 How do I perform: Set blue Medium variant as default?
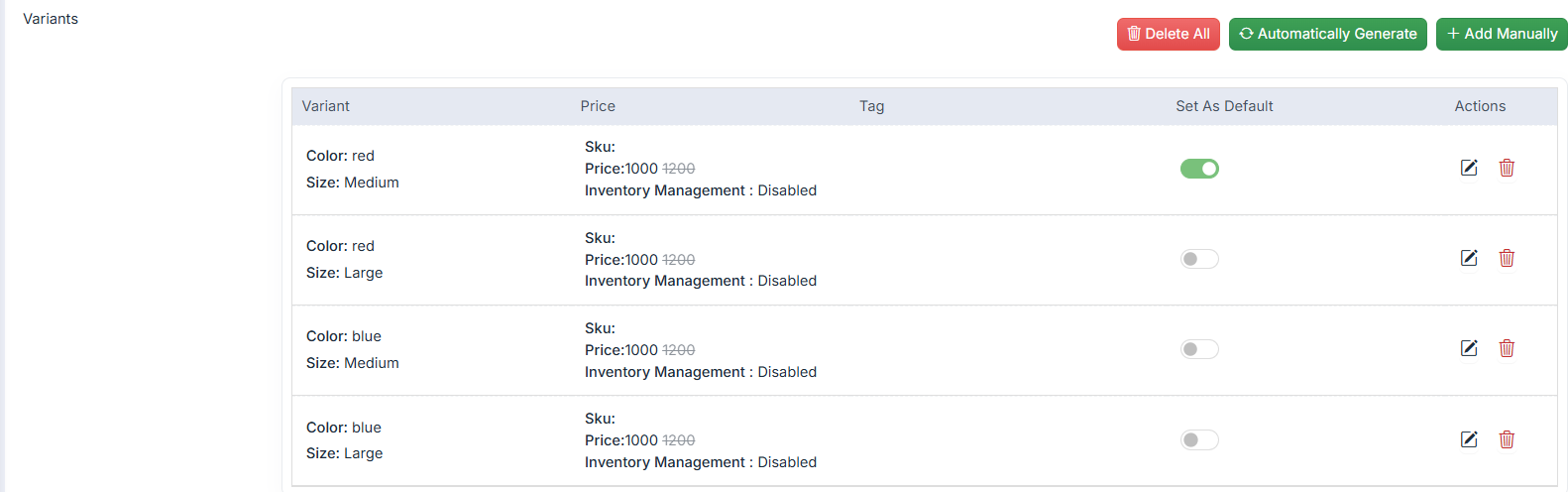pos(1199,349)
